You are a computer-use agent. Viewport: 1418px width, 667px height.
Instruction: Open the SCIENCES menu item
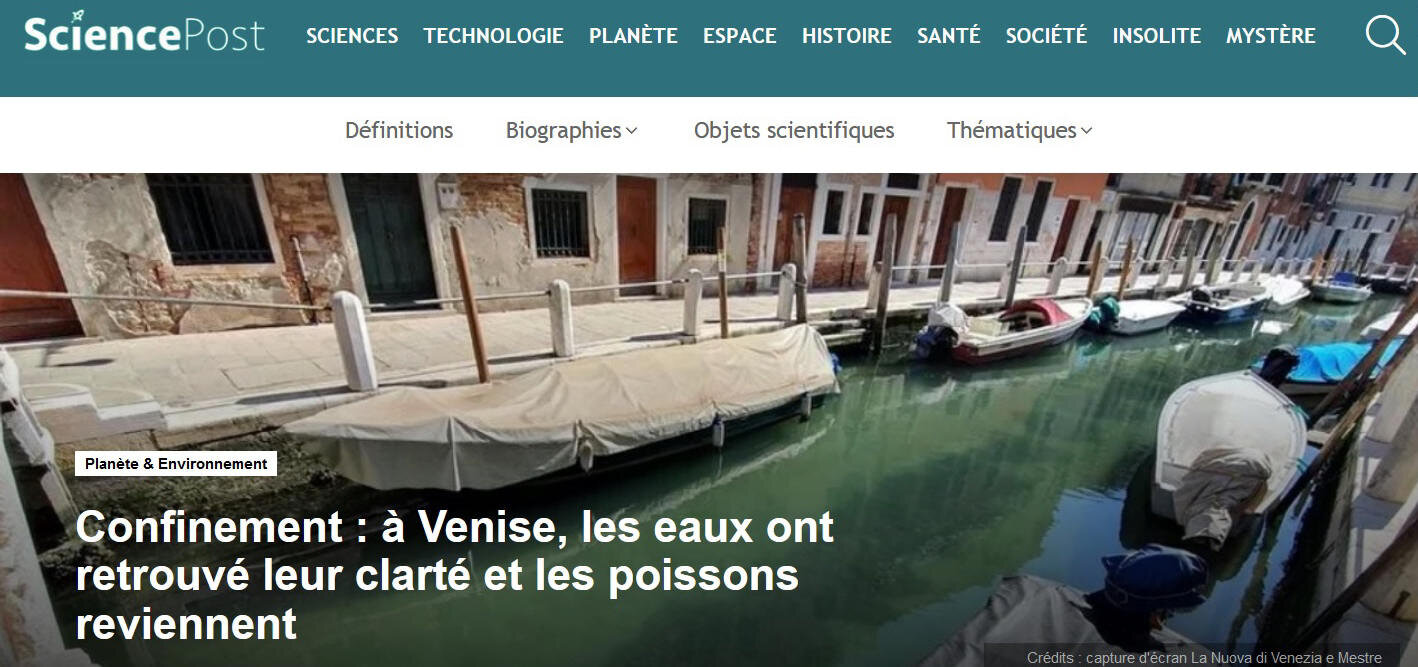pyautogui.click(x=352, y=36)
